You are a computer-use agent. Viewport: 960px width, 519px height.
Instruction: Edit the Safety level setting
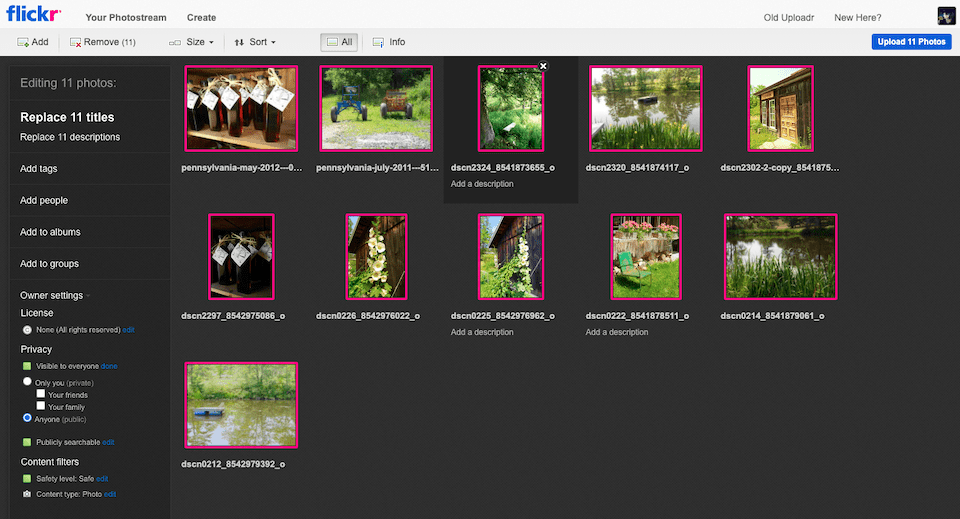[102, 479]
